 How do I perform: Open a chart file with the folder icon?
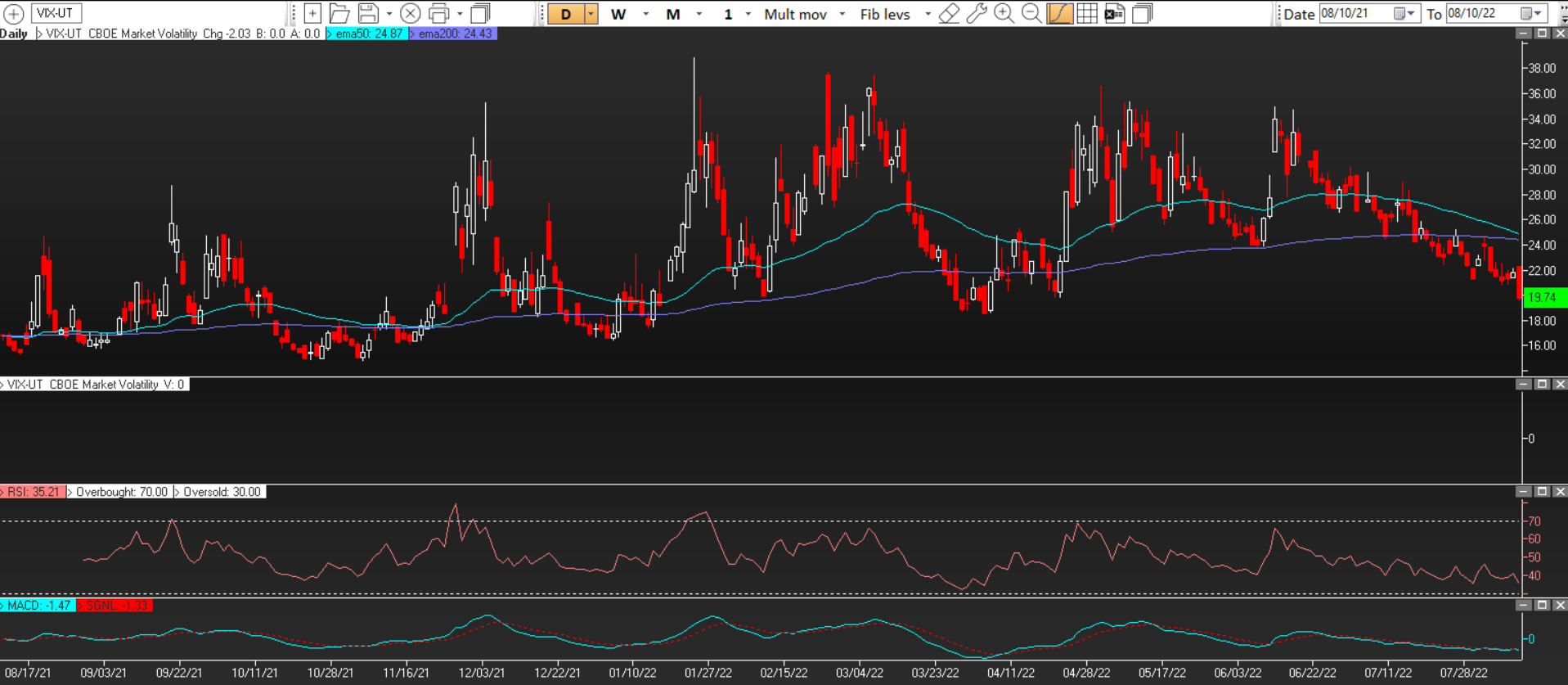pyautogui.click(x=339, y=13)
